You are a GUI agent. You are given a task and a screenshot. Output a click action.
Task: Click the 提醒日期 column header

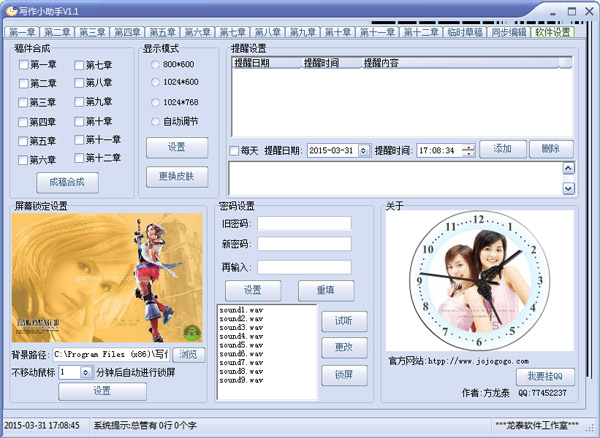266,63
